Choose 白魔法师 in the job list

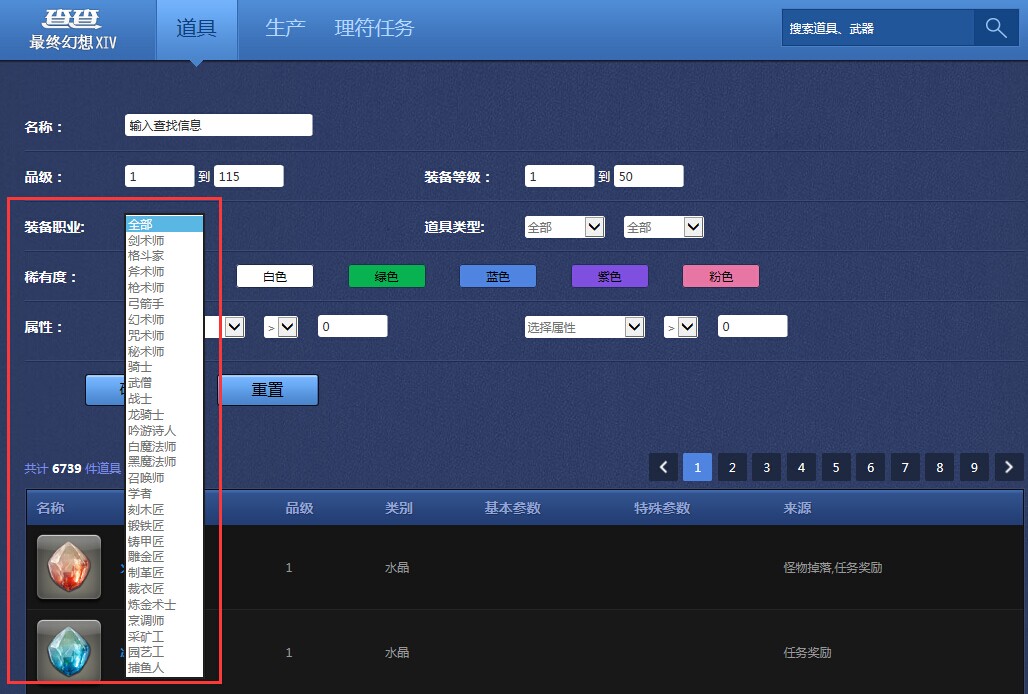coord(152,446)
